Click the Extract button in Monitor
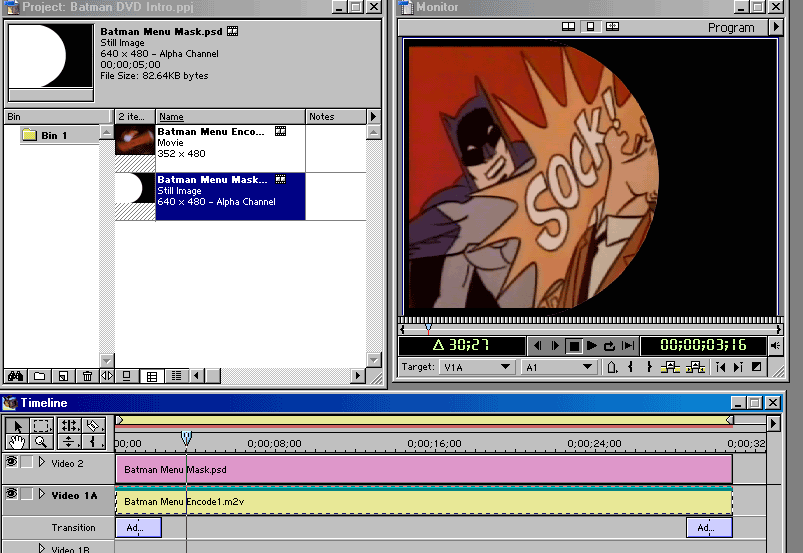The height and width of the screenshot is (553, 803). tap(695, 367)
